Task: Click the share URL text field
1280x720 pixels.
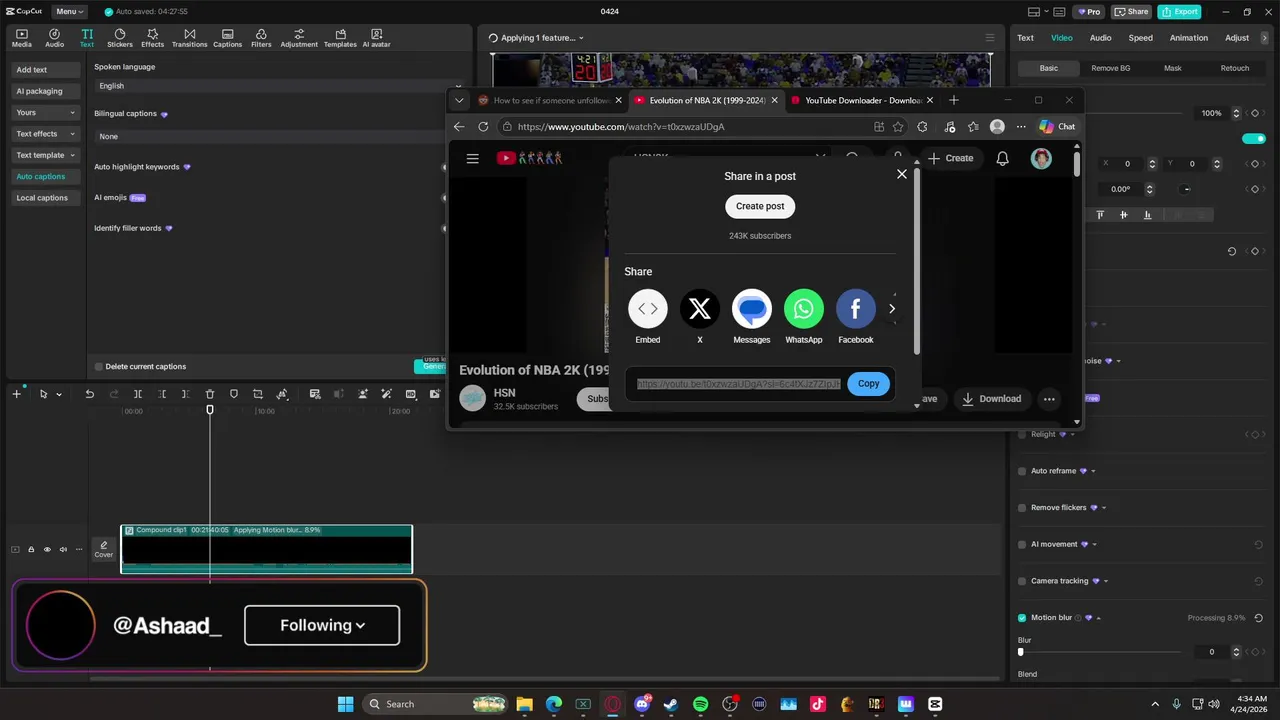Action: pos(738,384)
